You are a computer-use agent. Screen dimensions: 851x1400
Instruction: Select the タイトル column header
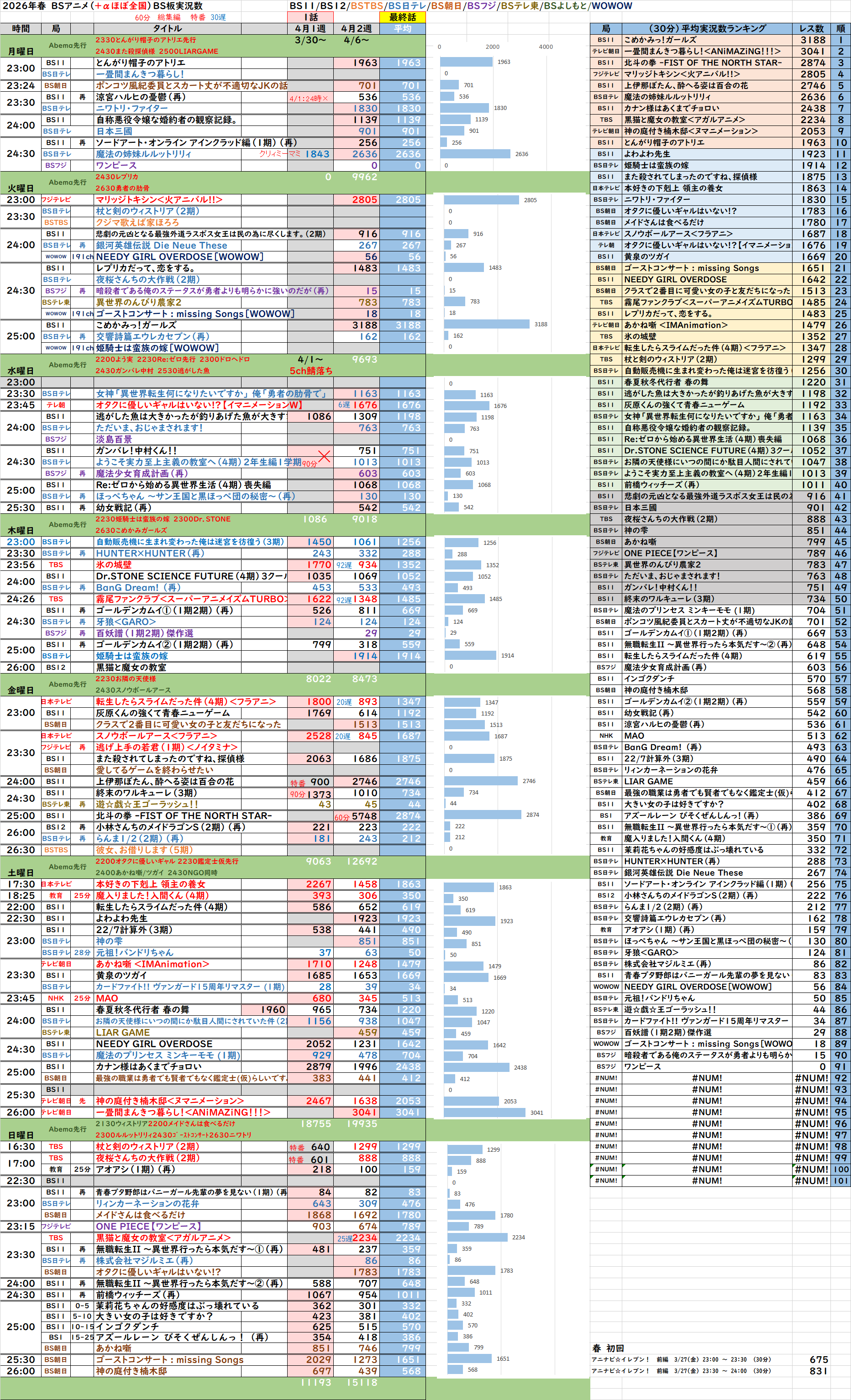point(167,28)
